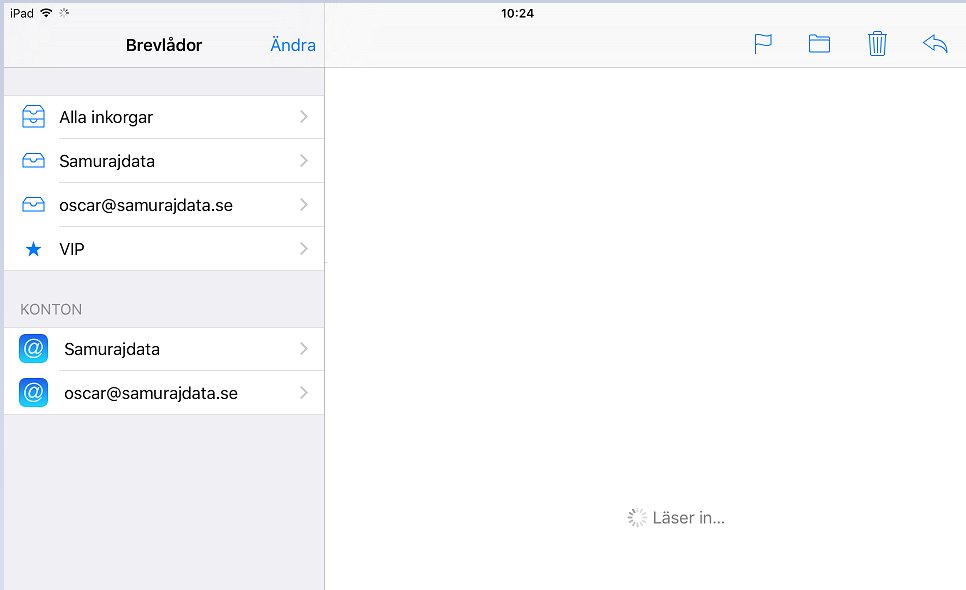Viewport: 966px width, 590px height.
Task: Click the Läser in... loading text
Action: pos(689,518)
